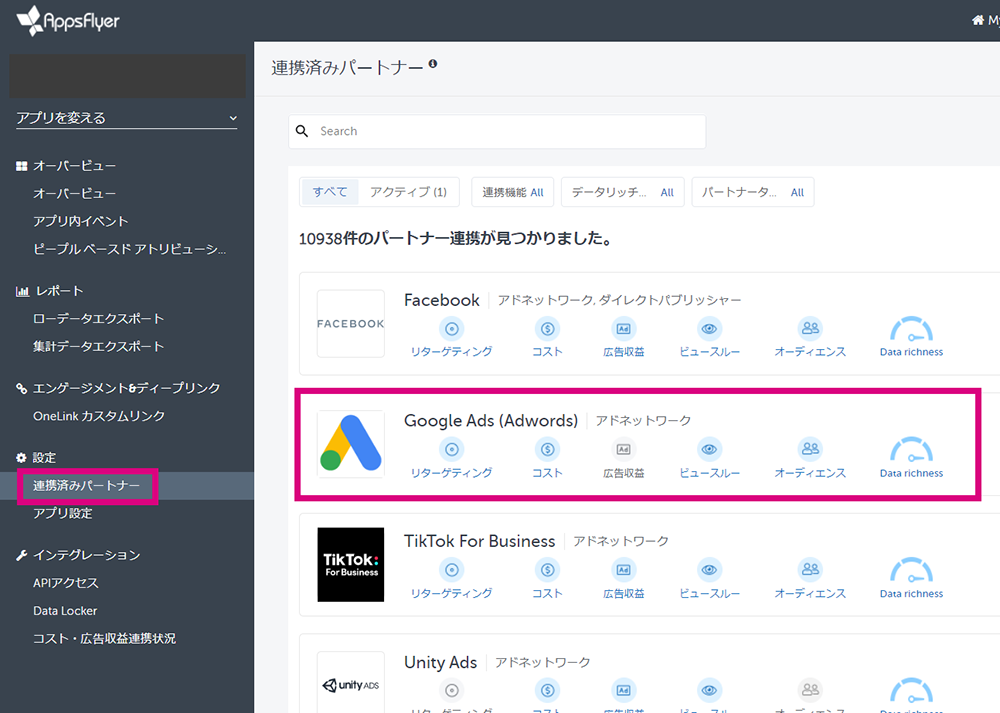This screenshot has height=713, width=1000.
Task: Click the 連携済みパートナー page heading
Action: (x=348, y=68)
